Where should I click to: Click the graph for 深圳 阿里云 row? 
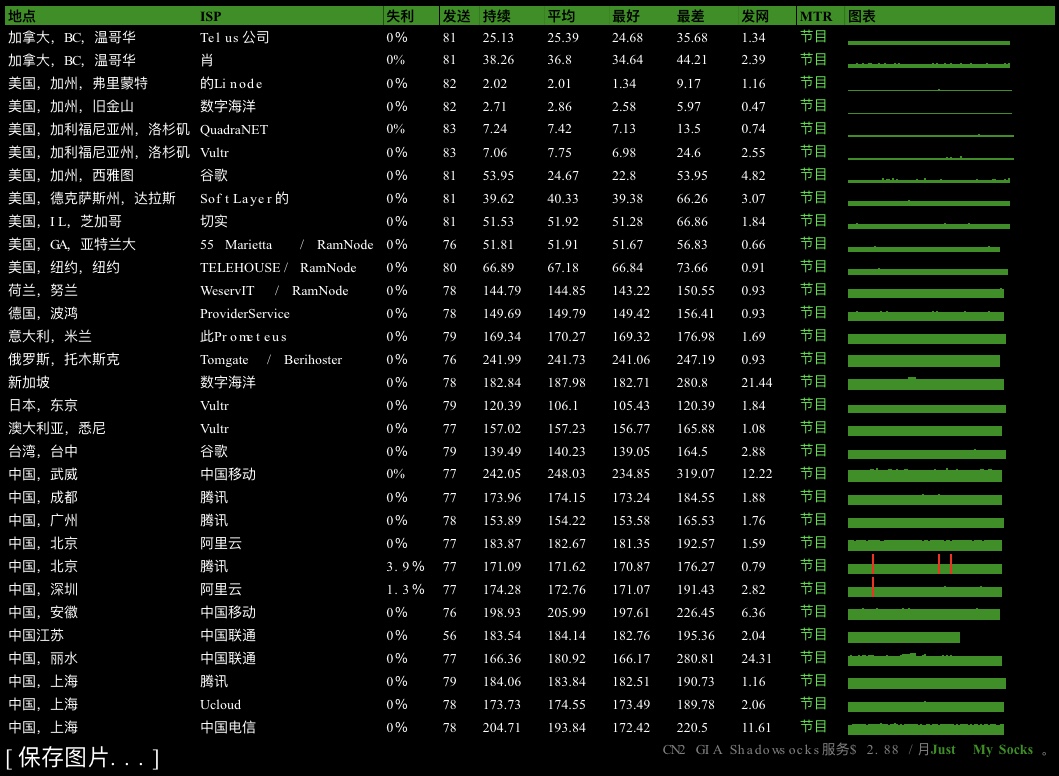click(925, 588)
